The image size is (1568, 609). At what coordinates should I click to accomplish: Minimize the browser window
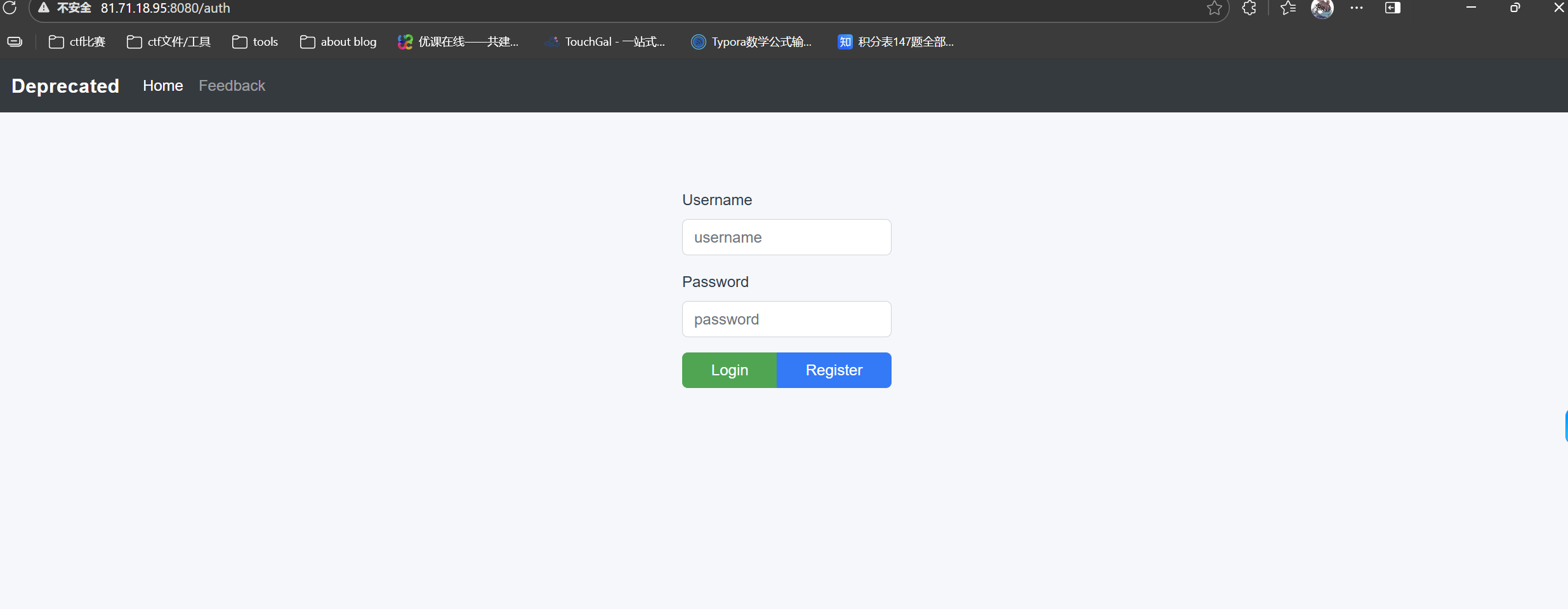click(1471, 8)
